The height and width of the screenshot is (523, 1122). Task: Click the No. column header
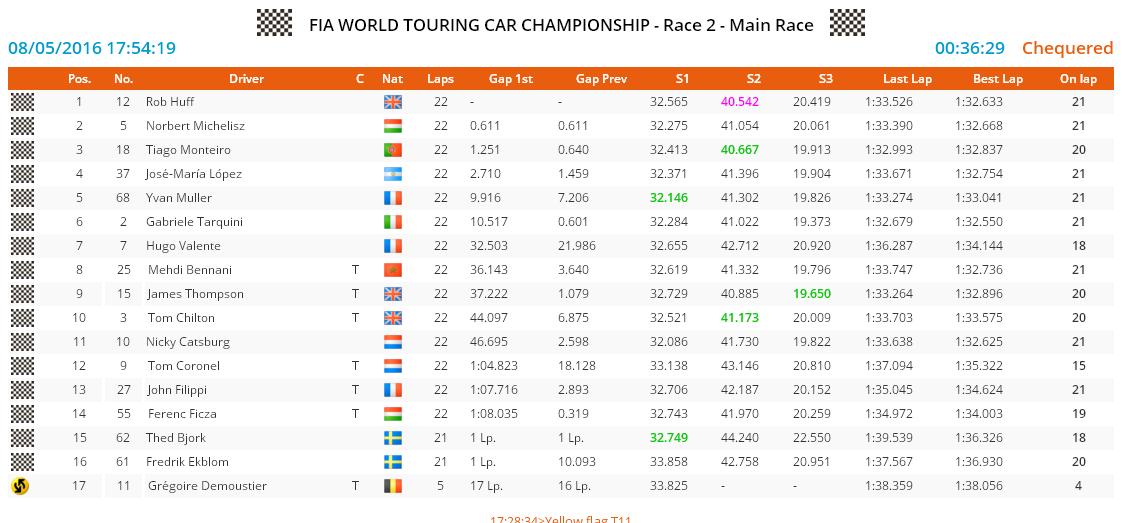click(x=123, y=79)
